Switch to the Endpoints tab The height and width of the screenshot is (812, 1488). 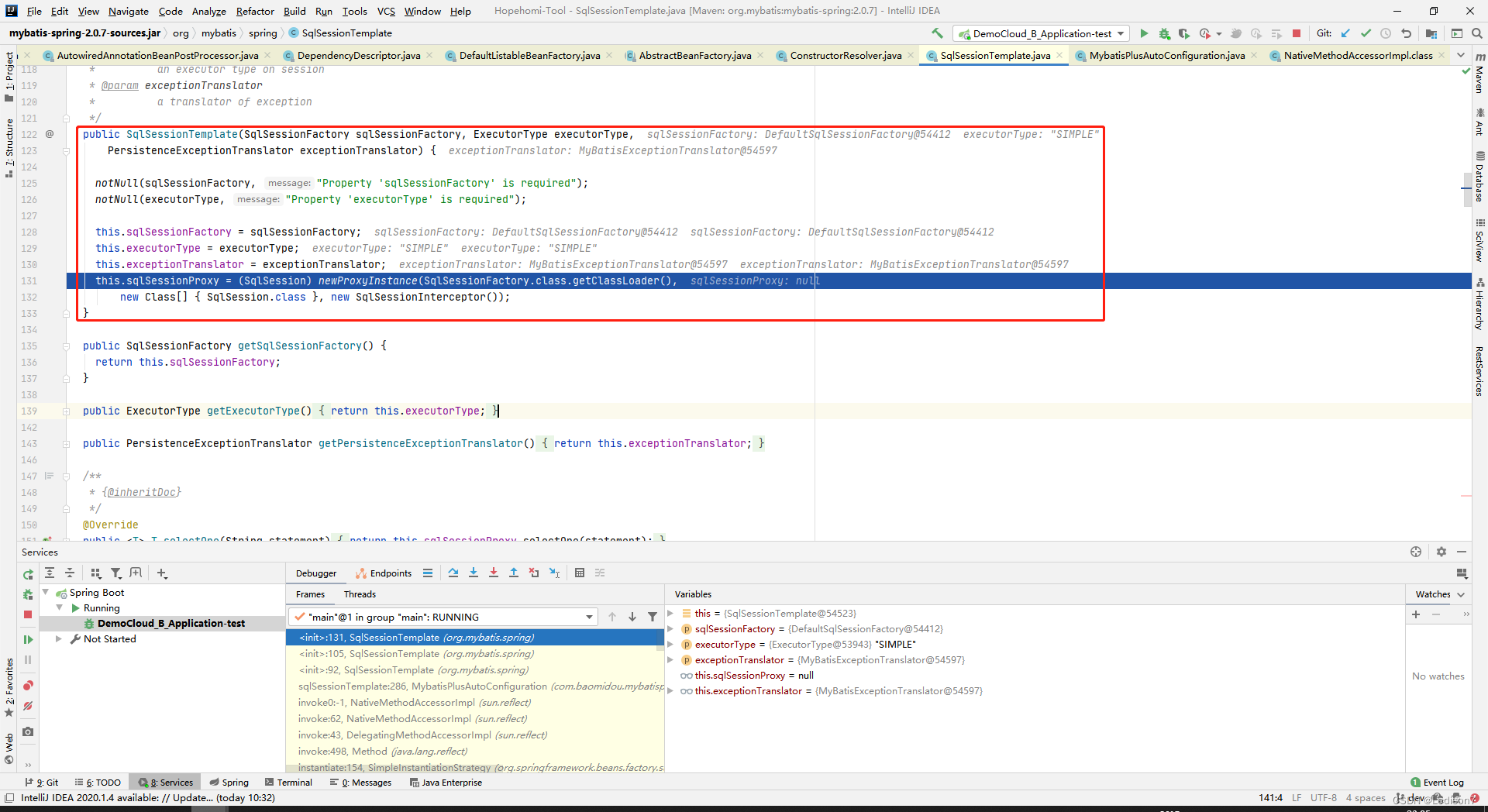point(384,573)
